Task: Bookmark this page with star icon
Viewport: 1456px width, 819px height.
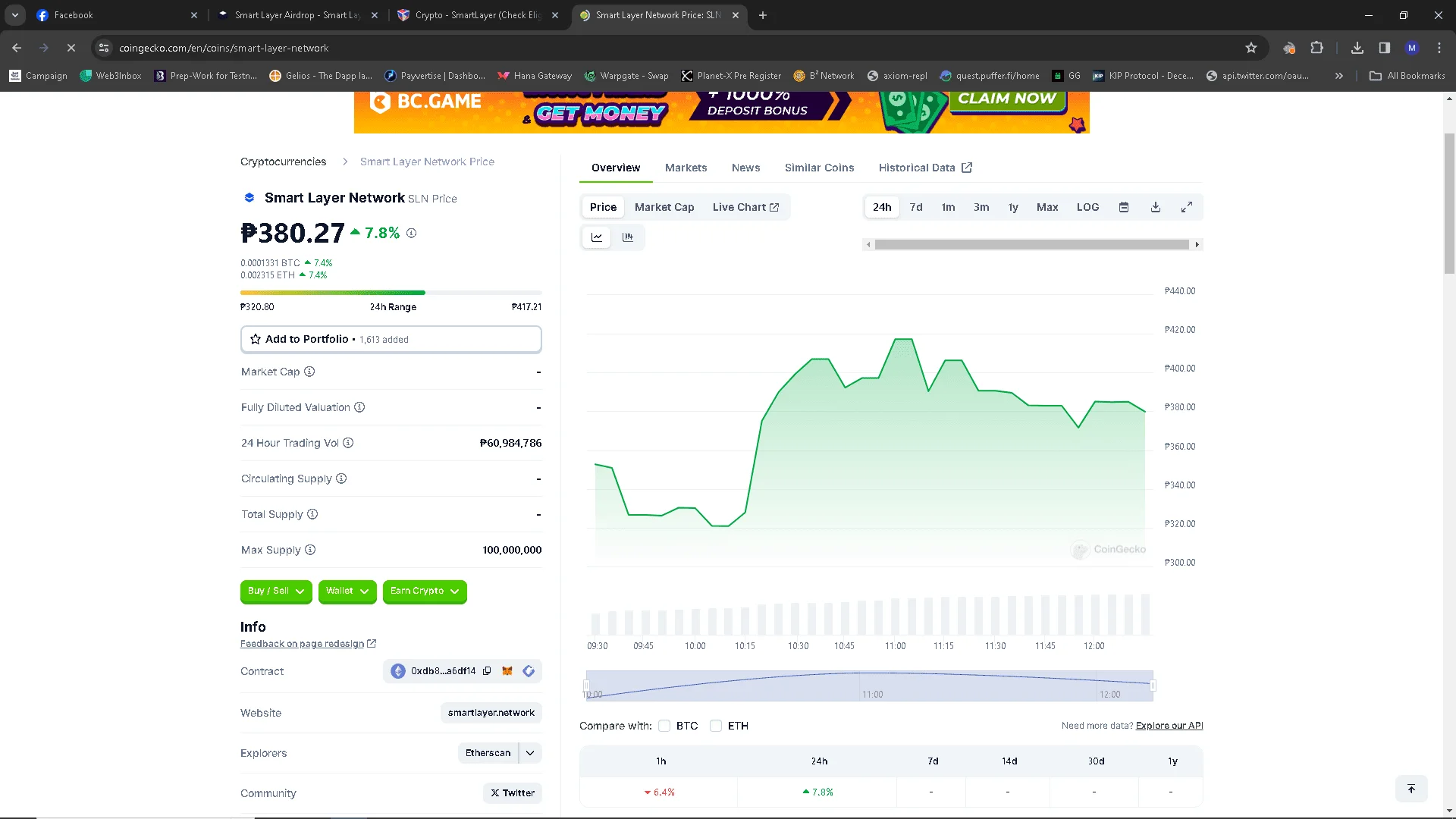Action: (x=1251, y=48)
